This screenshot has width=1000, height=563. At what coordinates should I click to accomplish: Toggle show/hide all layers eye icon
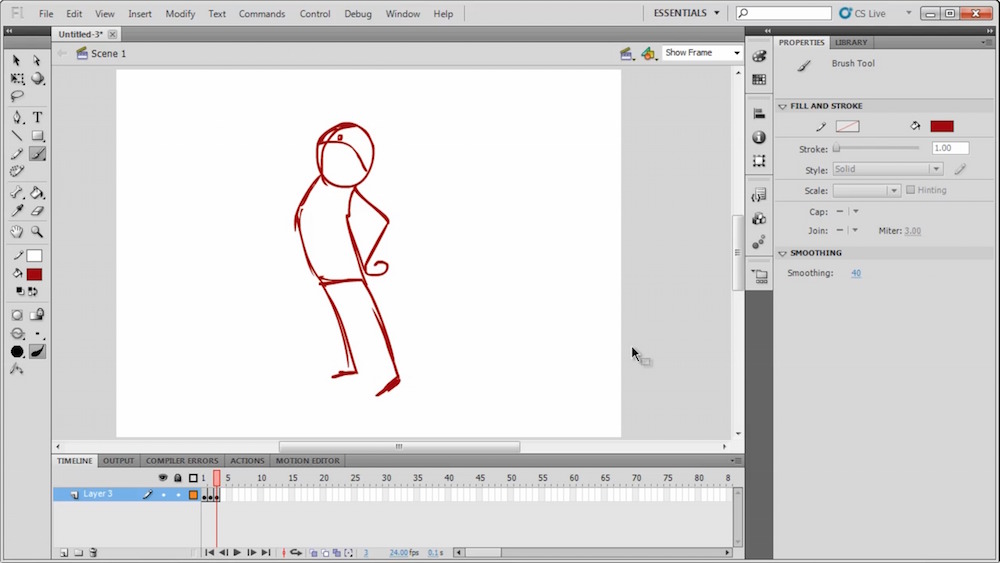click(163, 478)
